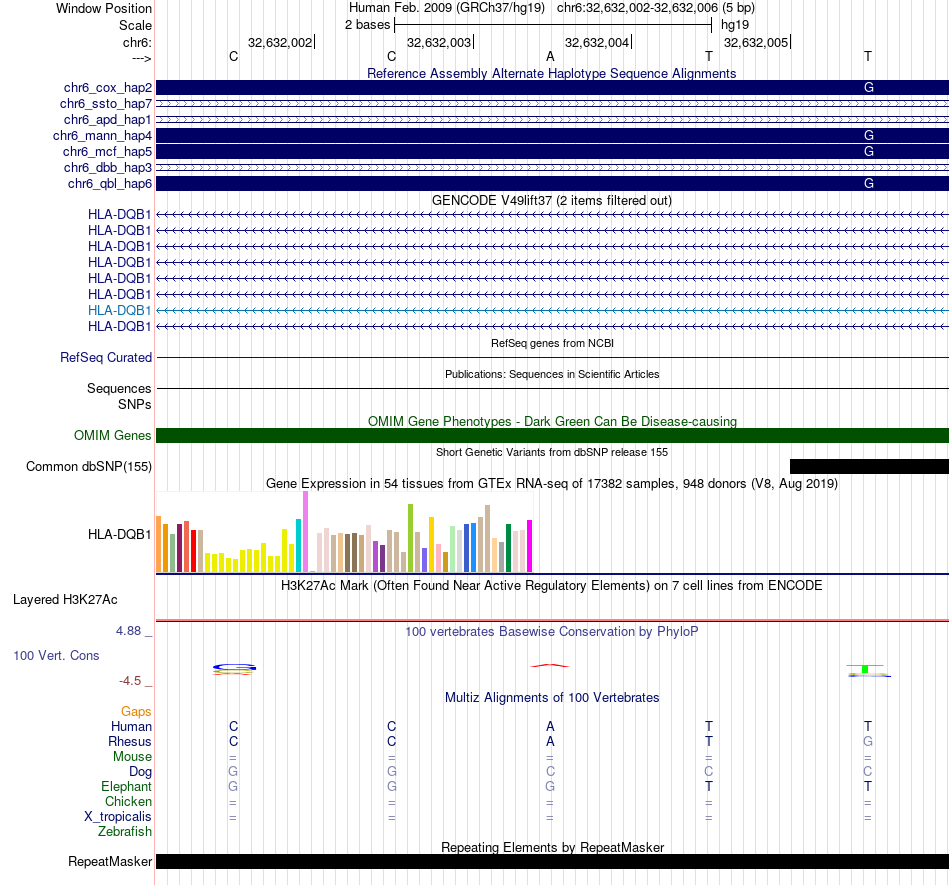Click the G mismatch on chr6_qbl_hap6 row
Viewport: 950px width, 885px height.
869,184
